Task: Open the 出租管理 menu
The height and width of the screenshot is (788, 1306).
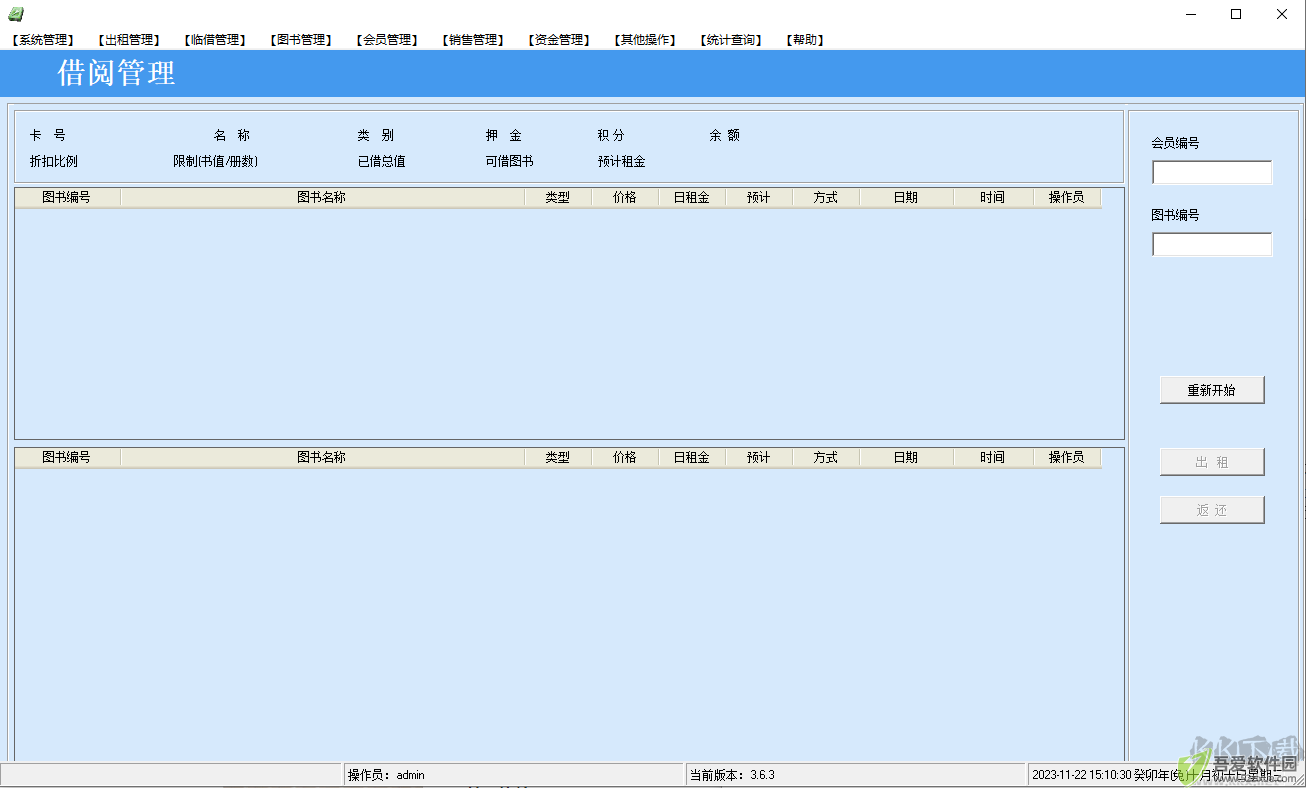Action: 127,40
